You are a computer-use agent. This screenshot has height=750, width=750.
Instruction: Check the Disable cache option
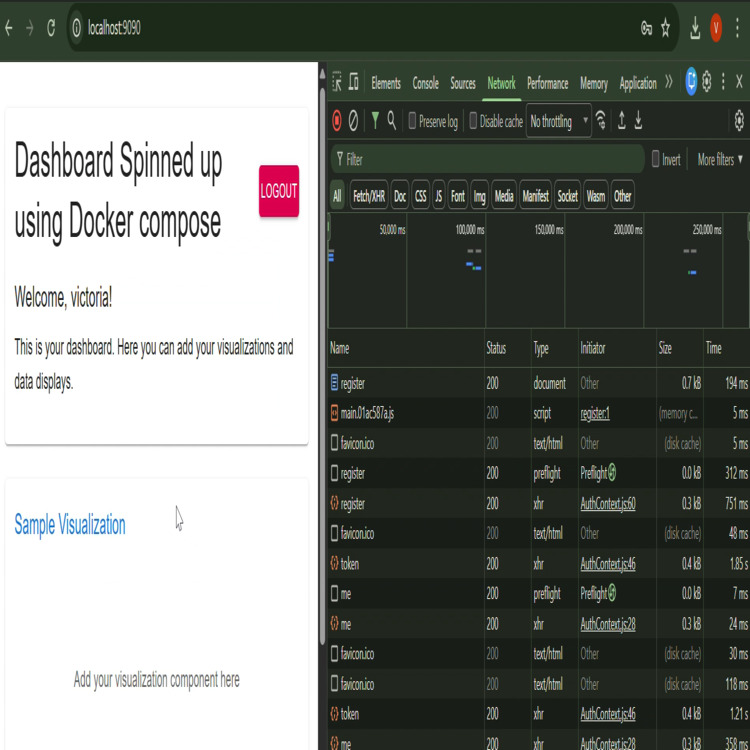point(473,121)
